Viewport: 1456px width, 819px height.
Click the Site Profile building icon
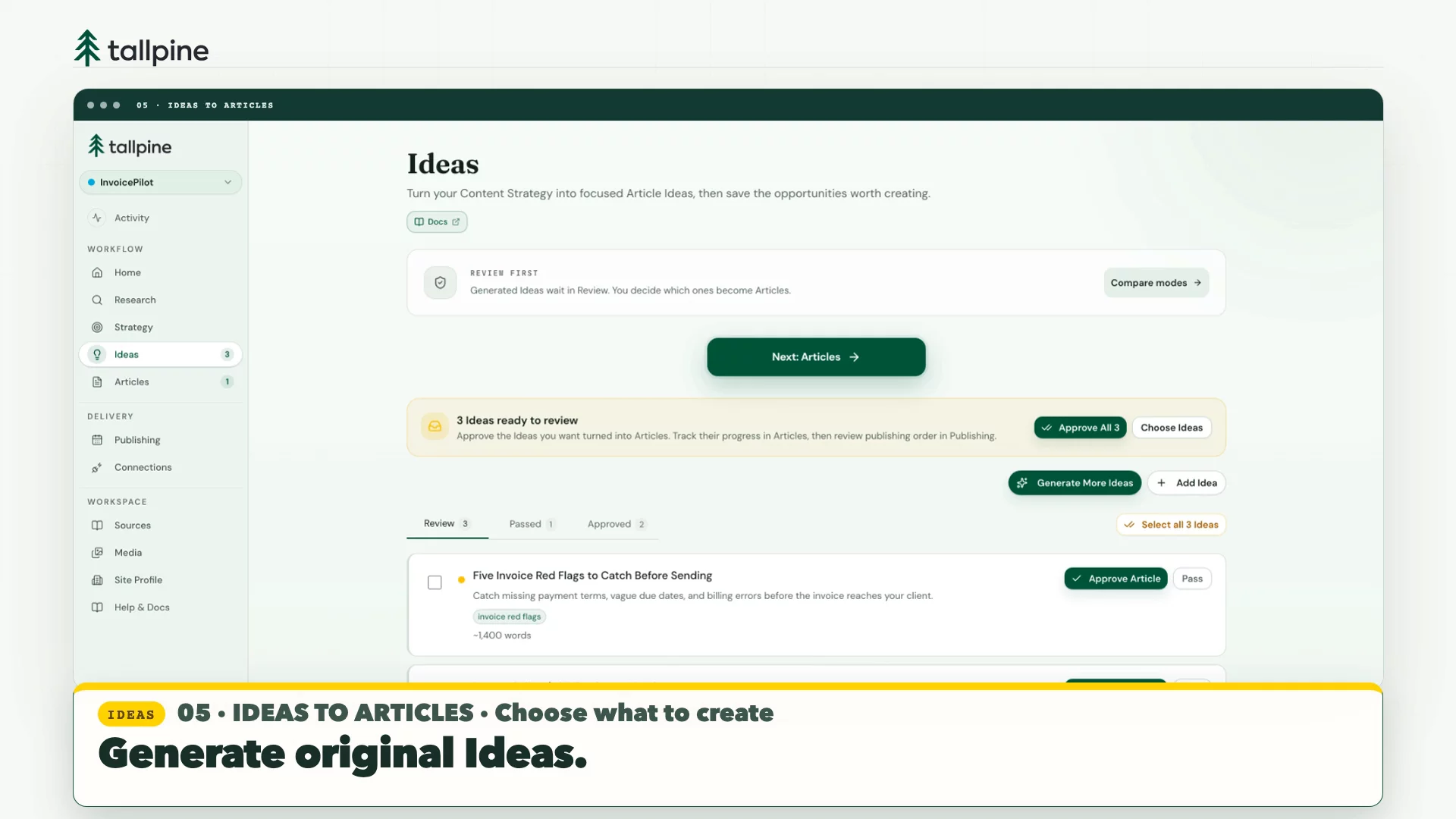pos(97,579)
